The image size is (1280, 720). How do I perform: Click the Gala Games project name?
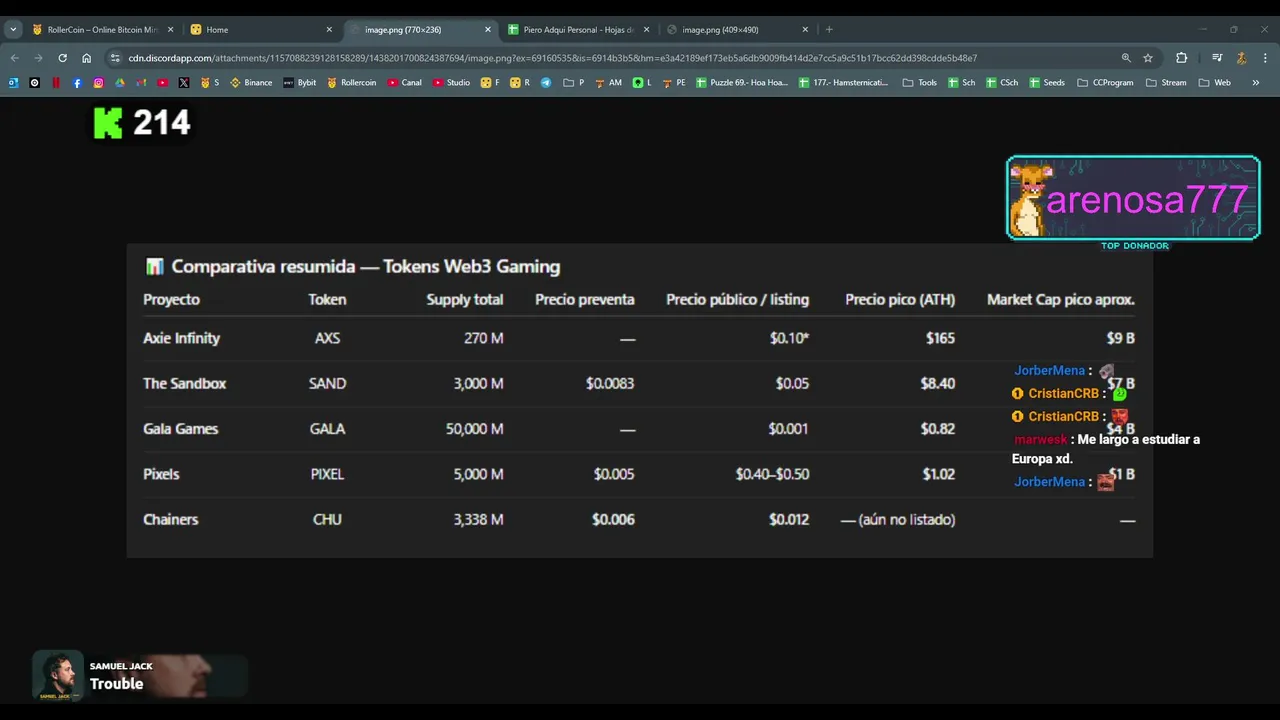[180, 428]
